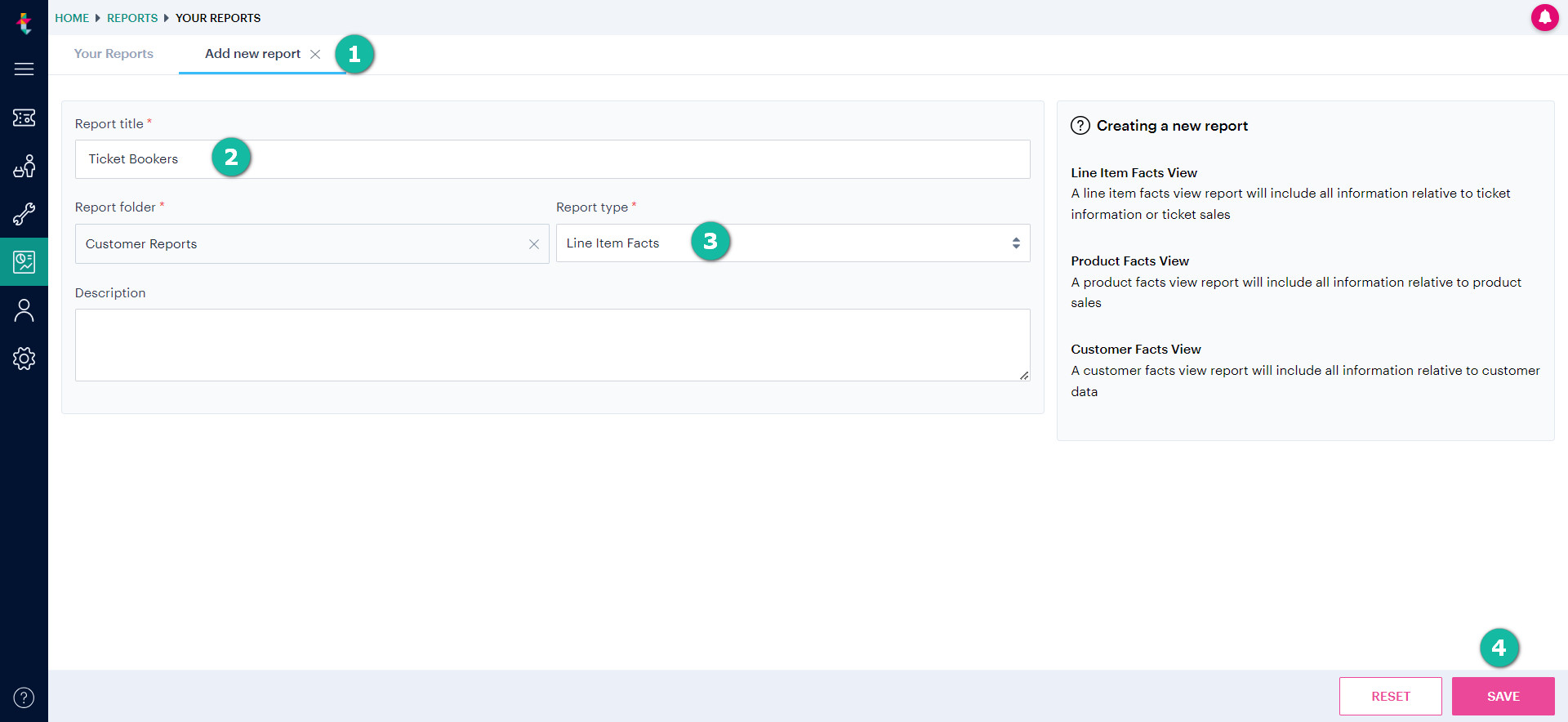Select the Add new report tab

252,54
